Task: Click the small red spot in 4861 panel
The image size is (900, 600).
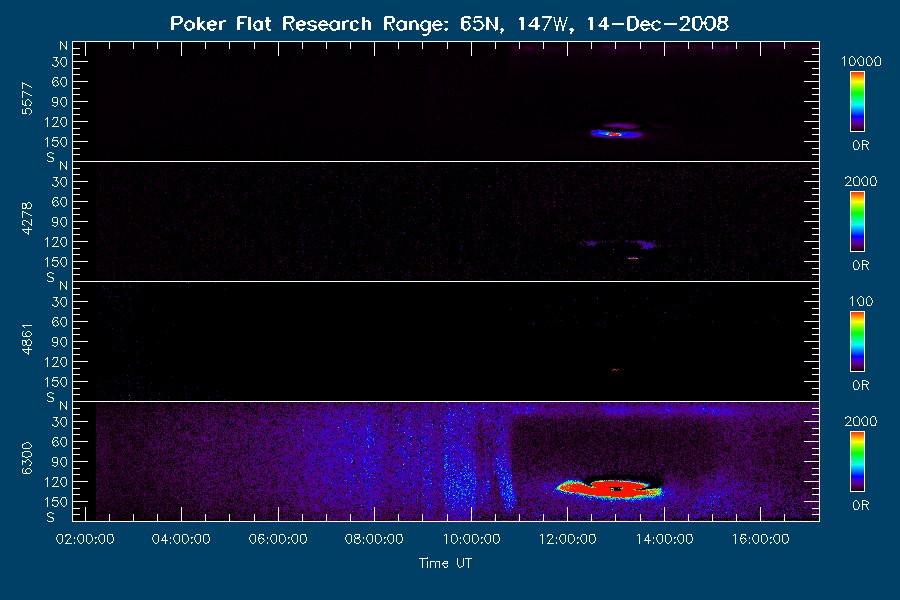Action: click(615, 370)
